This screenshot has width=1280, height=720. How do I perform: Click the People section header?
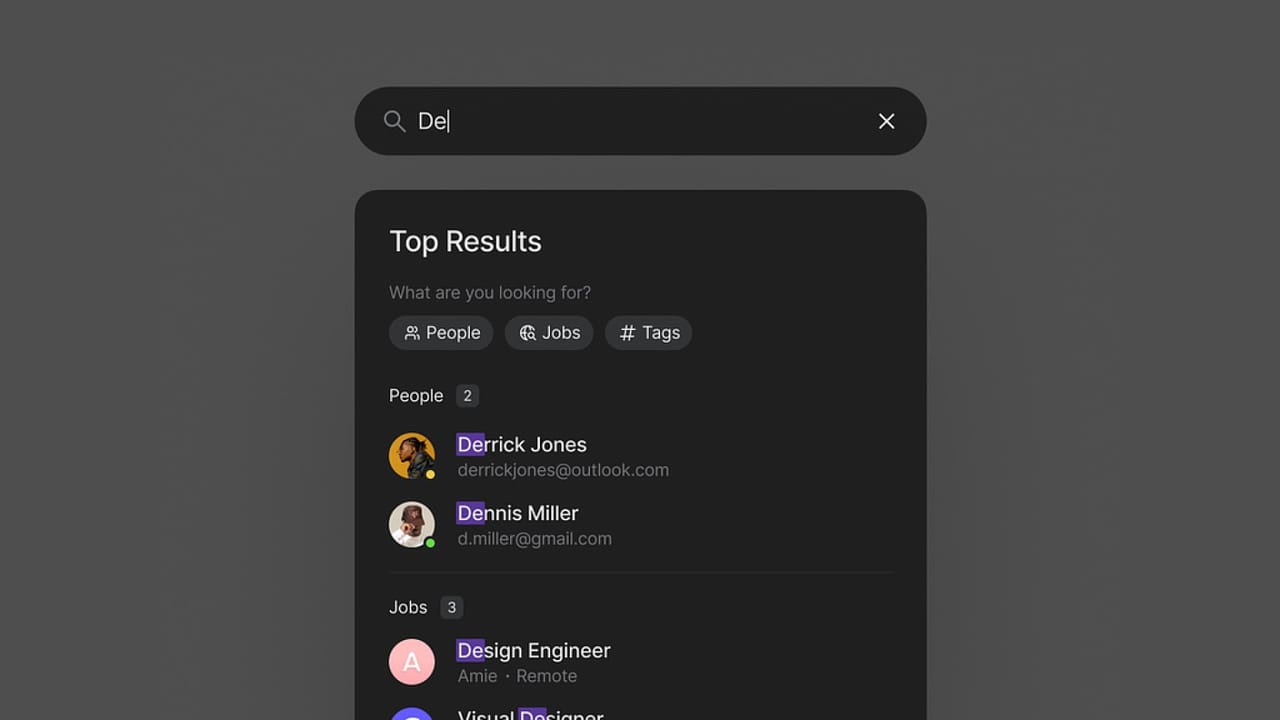tap(415, 396)
